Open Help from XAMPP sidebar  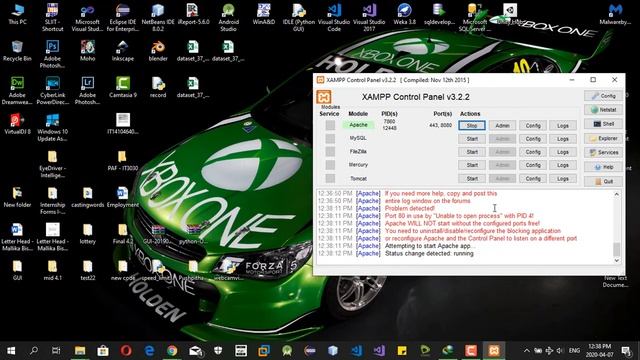603,167
